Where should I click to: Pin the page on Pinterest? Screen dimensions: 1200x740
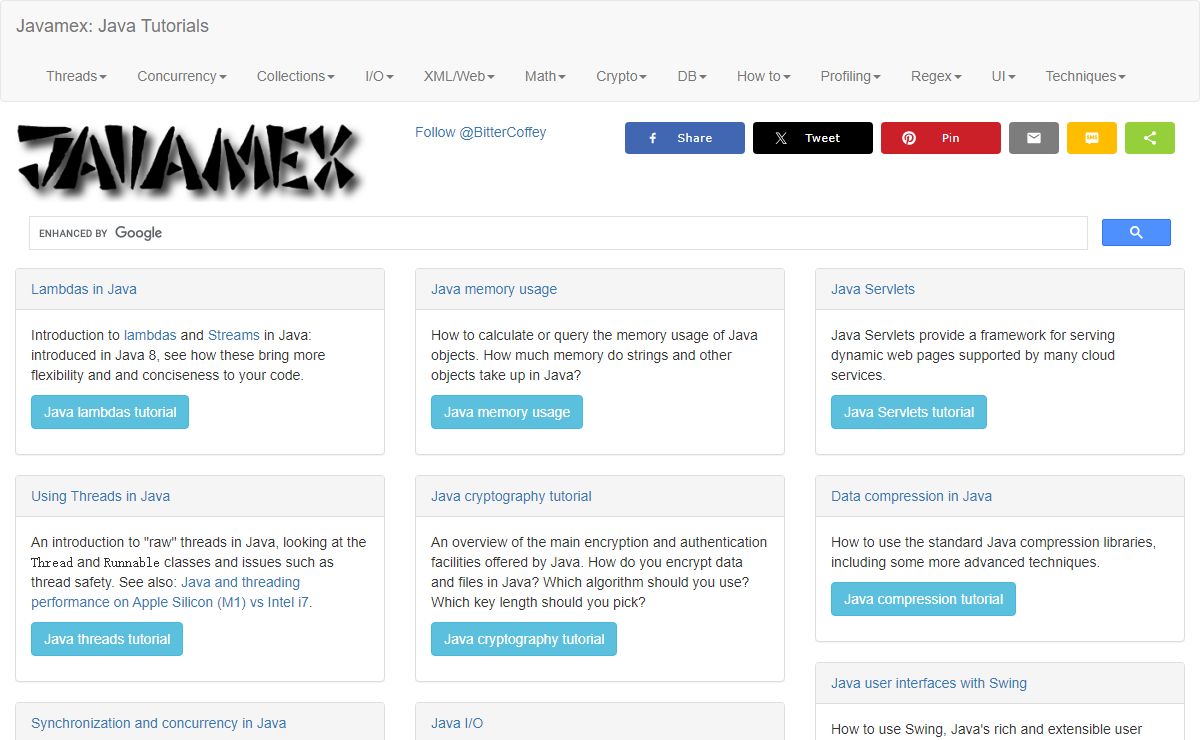pyautogui.click(x=941, y=138)
